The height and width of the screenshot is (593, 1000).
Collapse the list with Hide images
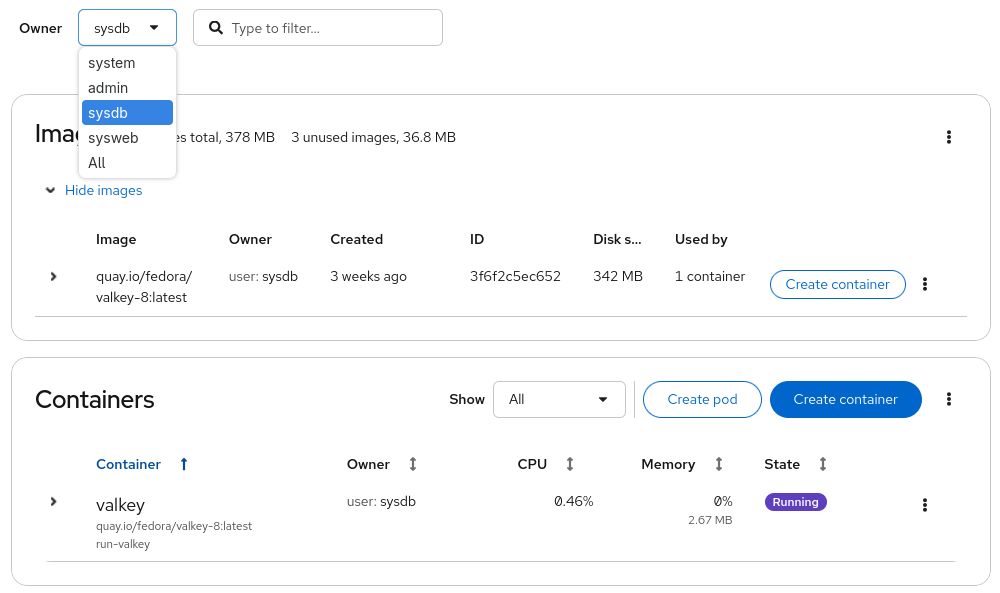[x=103, y=190]
